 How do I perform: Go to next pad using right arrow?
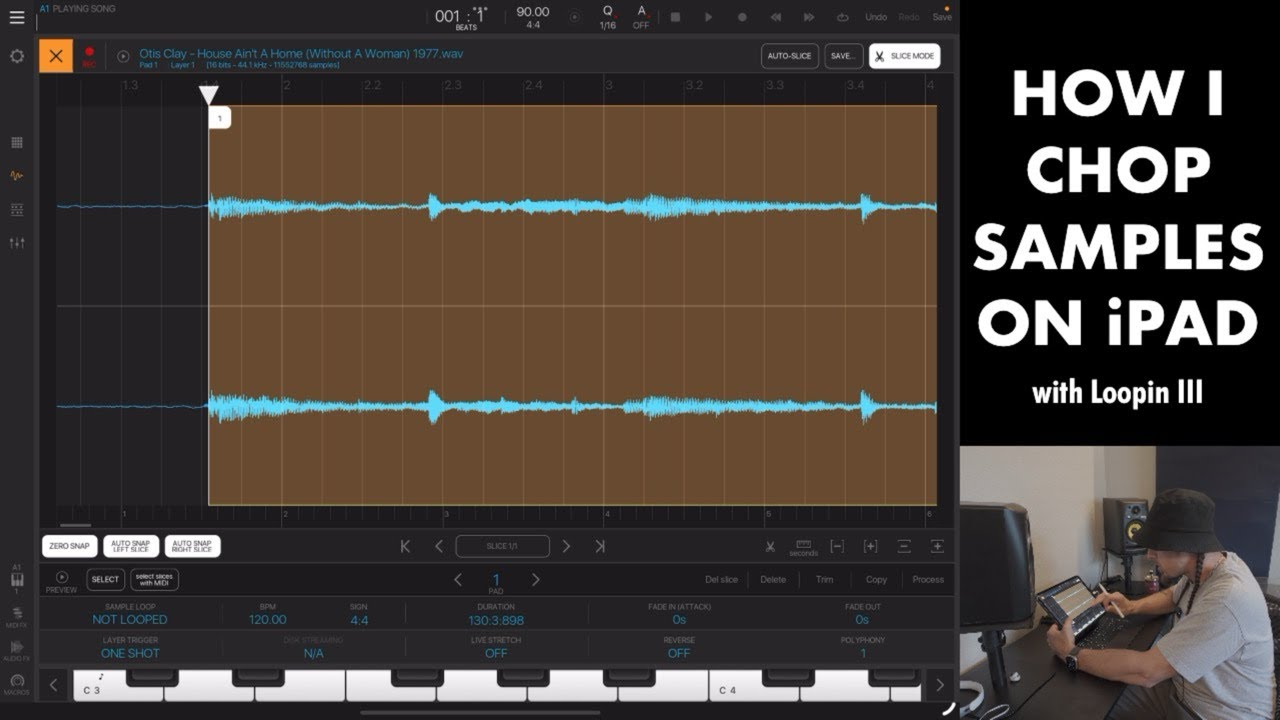[x=537, y=579]
